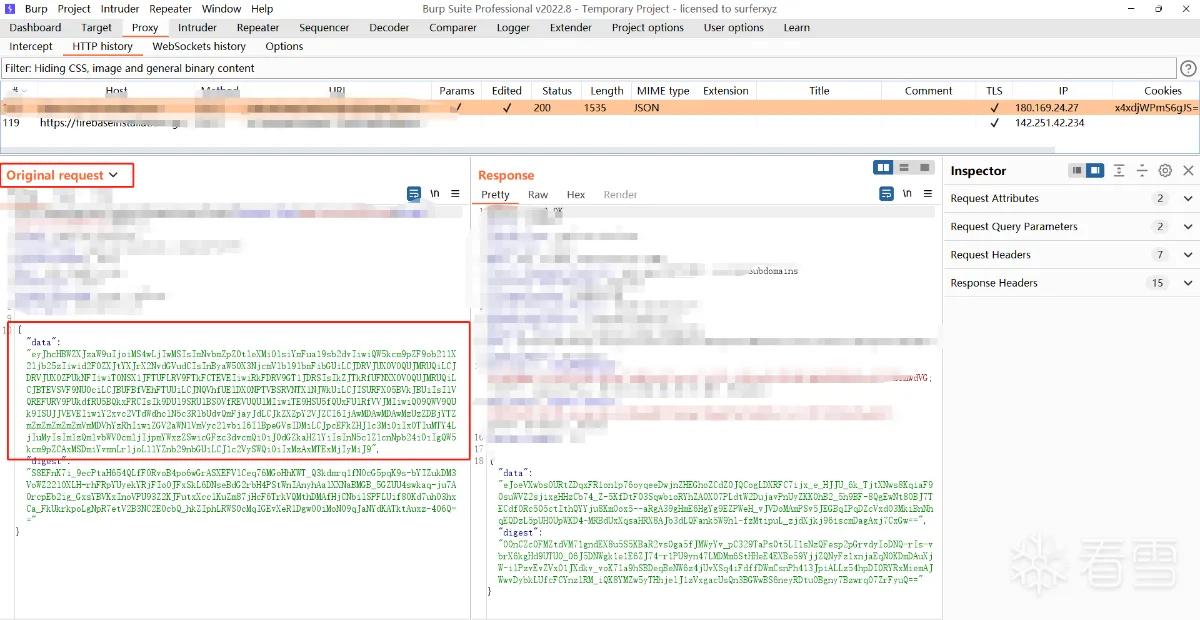Select the Raw response view
Screen dimensions: 1200x620
click(538, 195)
